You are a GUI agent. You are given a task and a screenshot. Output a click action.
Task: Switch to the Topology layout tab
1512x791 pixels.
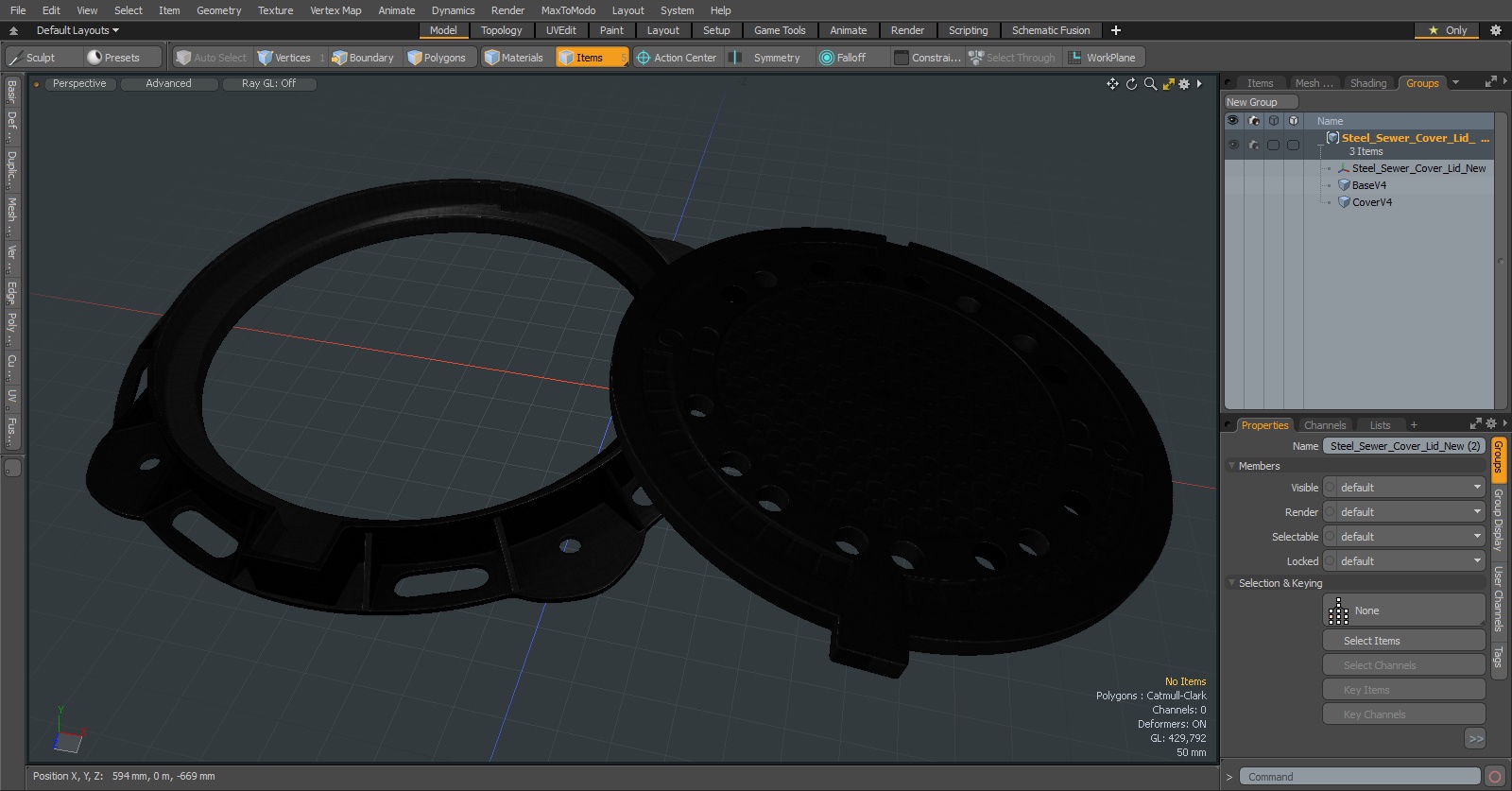pyautogui.click(x=501, y=30)
